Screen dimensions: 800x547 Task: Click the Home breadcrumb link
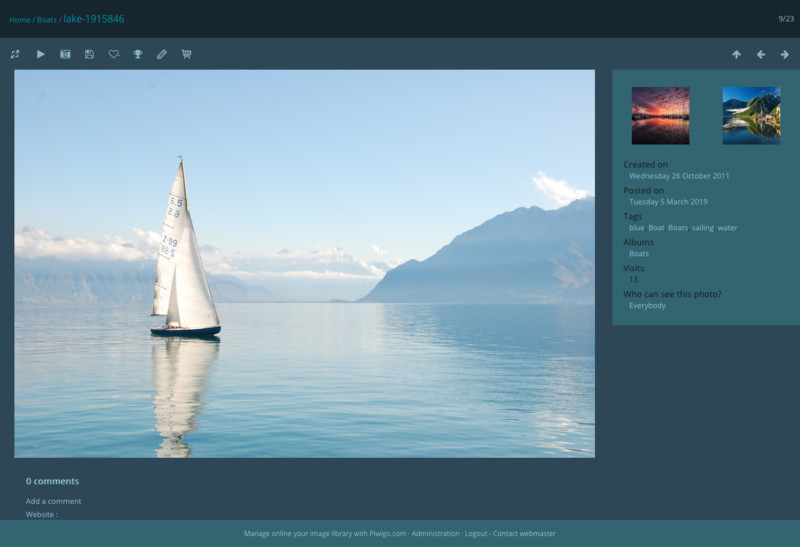tap(19, 20)
